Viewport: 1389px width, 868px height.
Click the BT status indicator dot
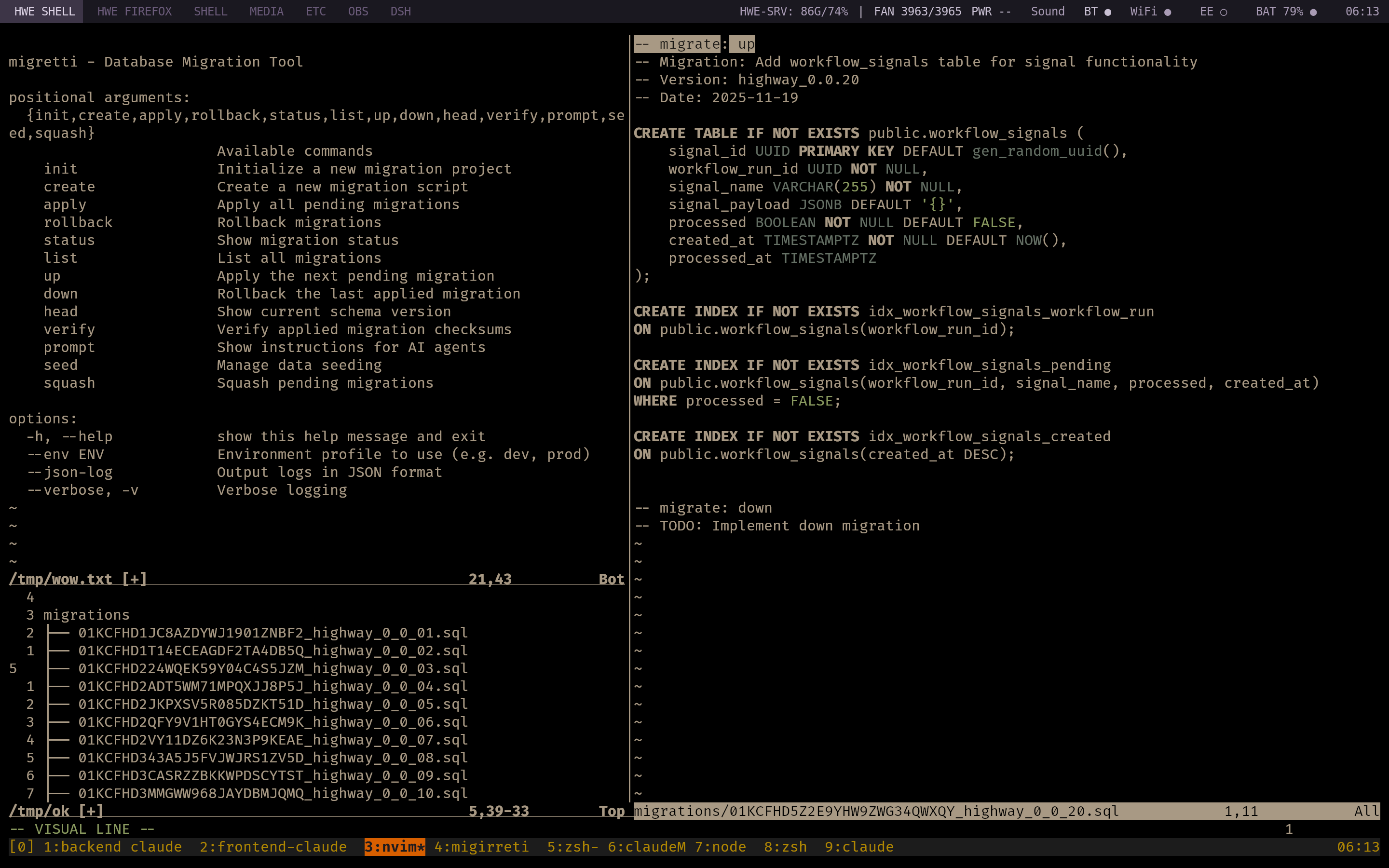click(x=1107, y=12)
